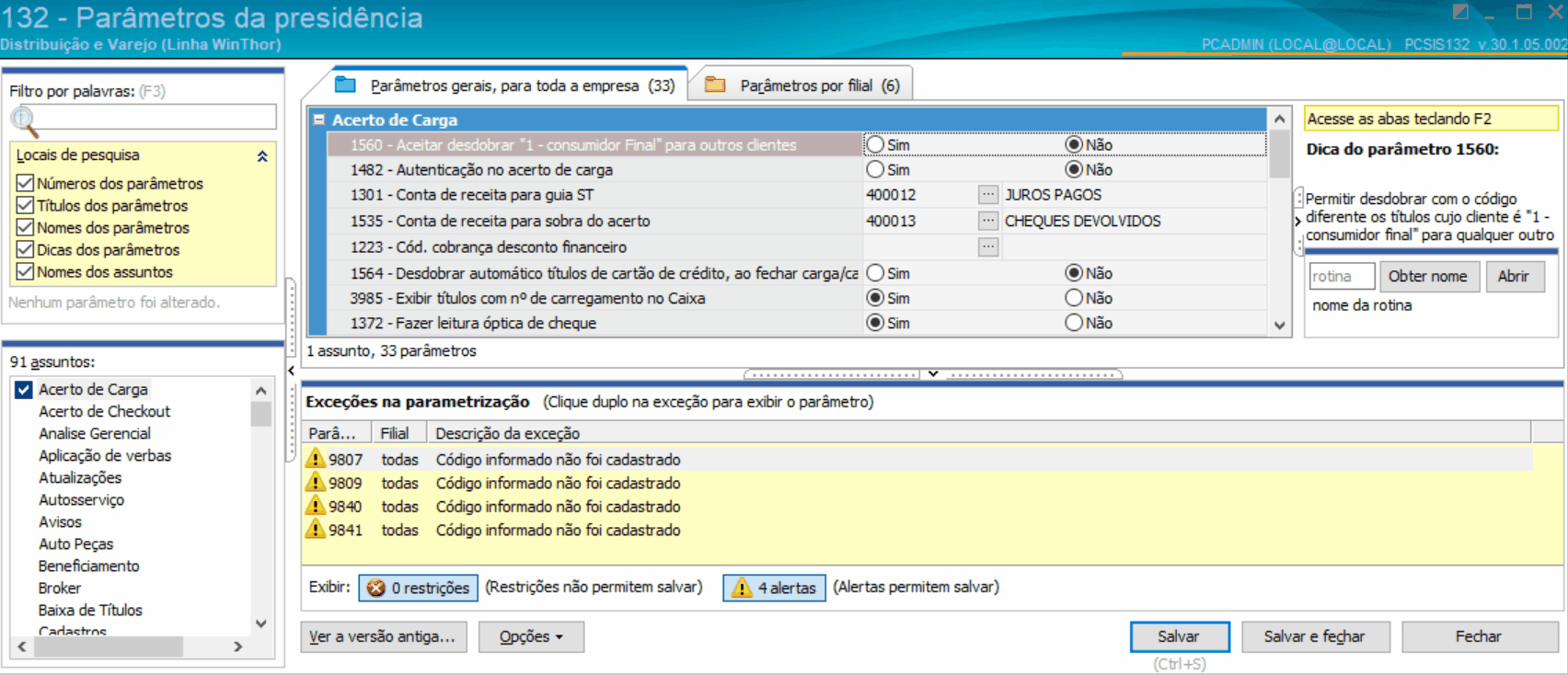The width and height of the screenshot is (1568, 675).
Task: Switch to Parâmetros gerais, para toda a empresa tab
Action: pos(504,86)
